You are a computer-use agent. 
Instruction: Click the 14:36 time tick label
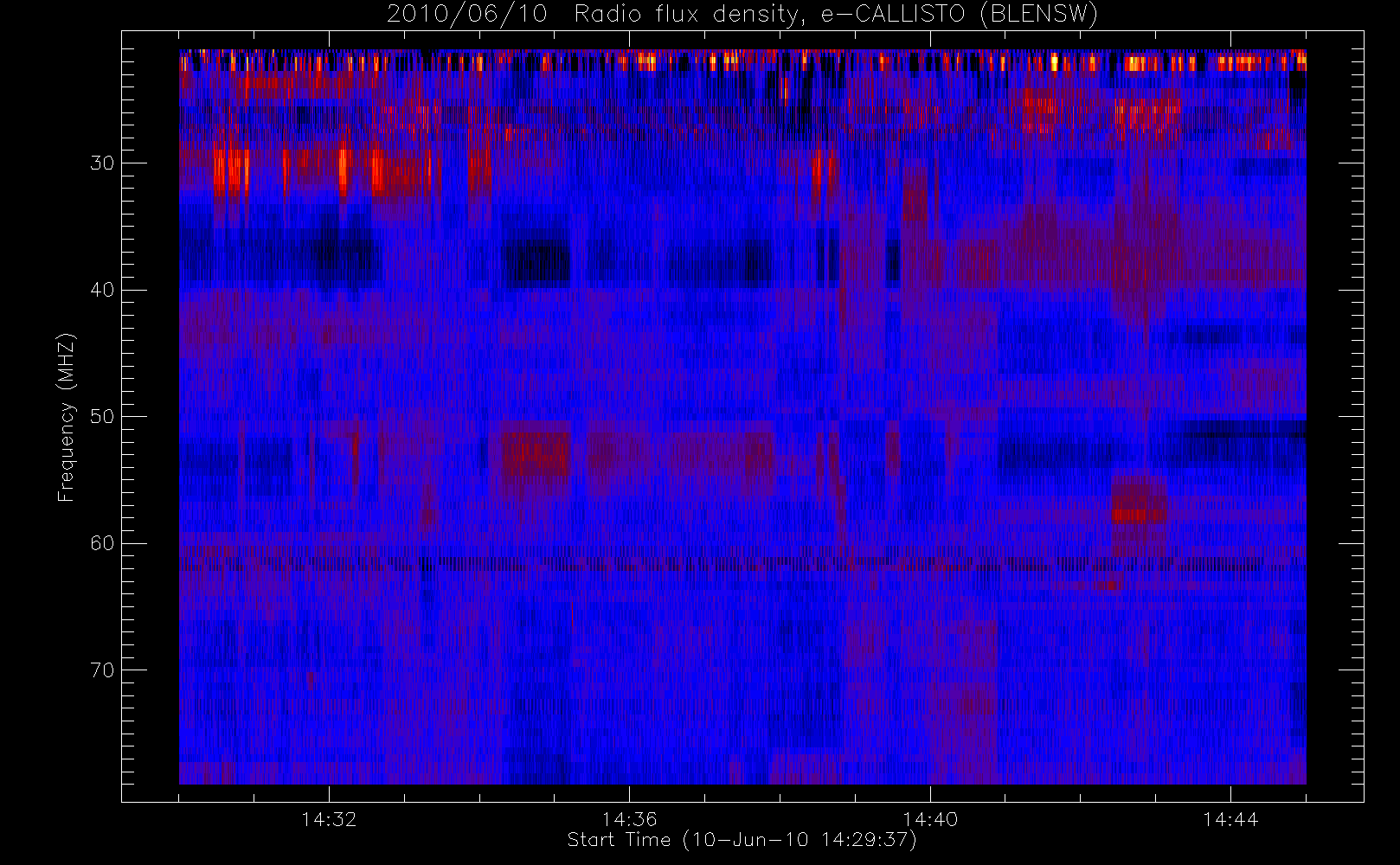pyautogui.click(x=629, y=819)
